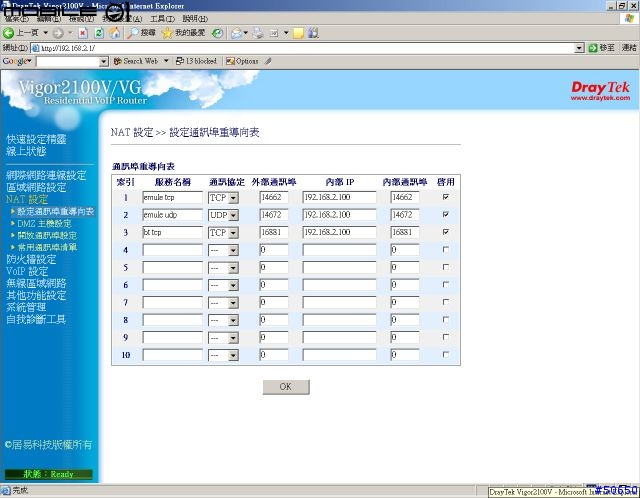
Task: Open the Google search box dropdown
Action: (x=104, y=61)
